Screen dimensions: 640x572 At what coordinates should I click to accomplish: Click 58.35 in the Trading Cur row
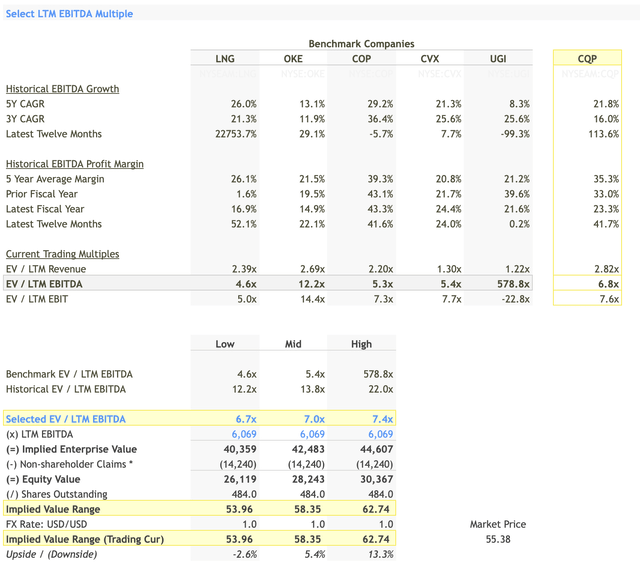307,539
